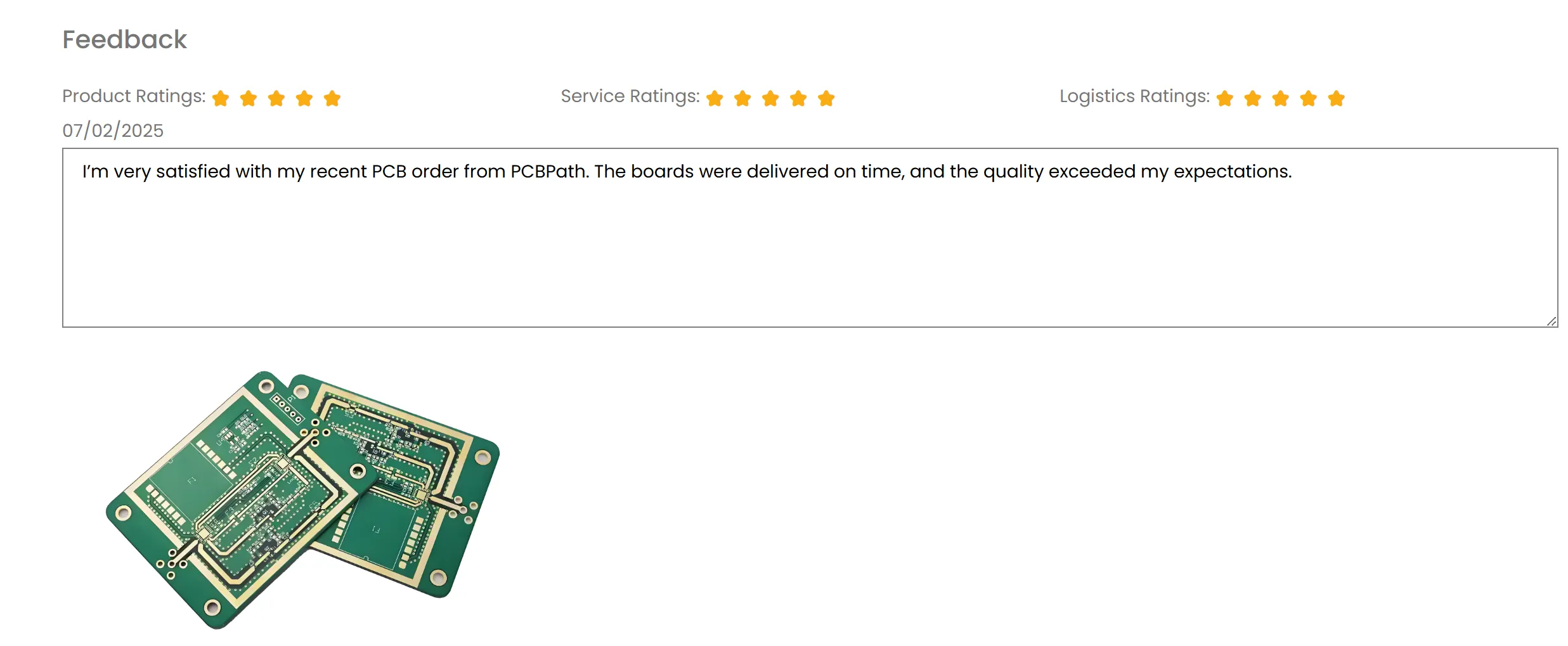Click the fifth Product Ratings star

click(332, 98)
